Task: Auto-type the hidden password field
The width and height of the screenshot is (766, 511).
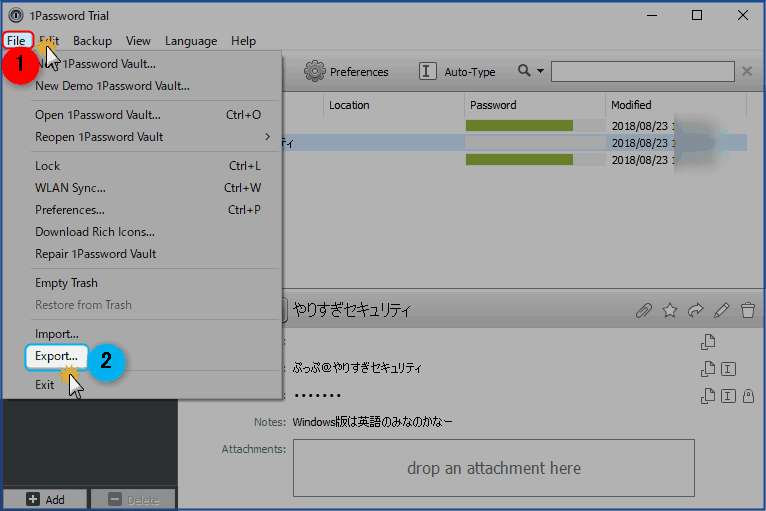Action: click(x=728, y=396)
